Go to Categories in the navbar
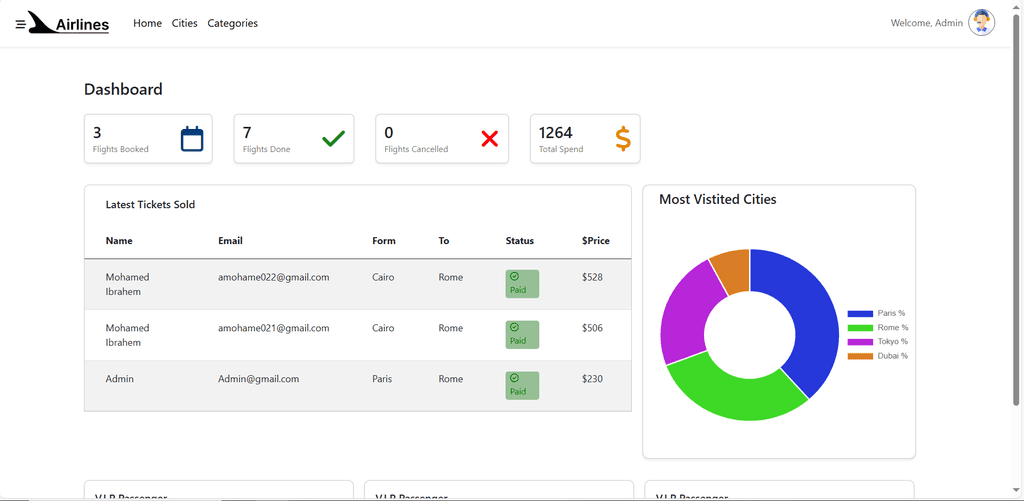 232,23
